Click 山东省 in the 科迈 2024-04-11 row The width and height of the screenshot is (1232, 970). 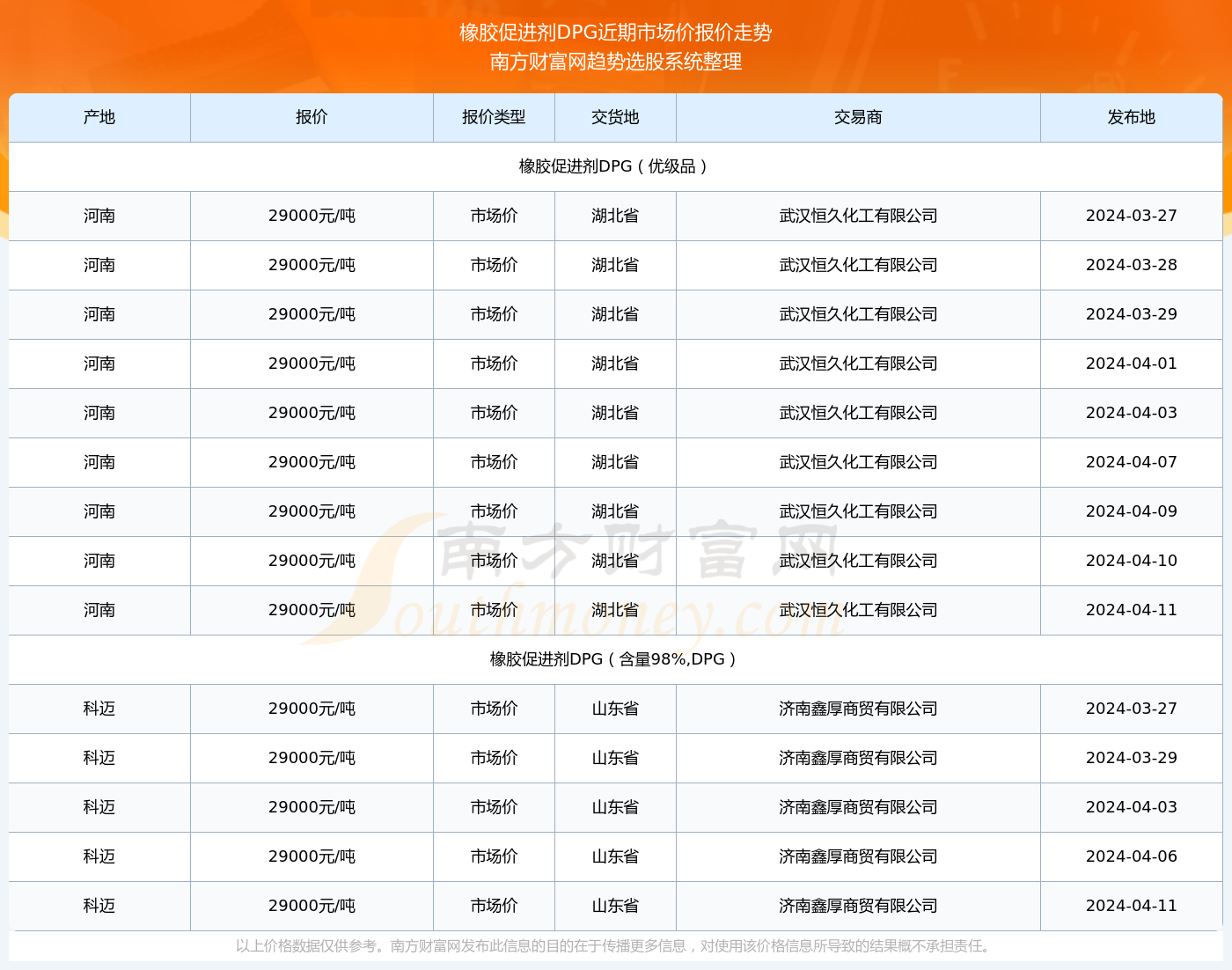[615, 906]
